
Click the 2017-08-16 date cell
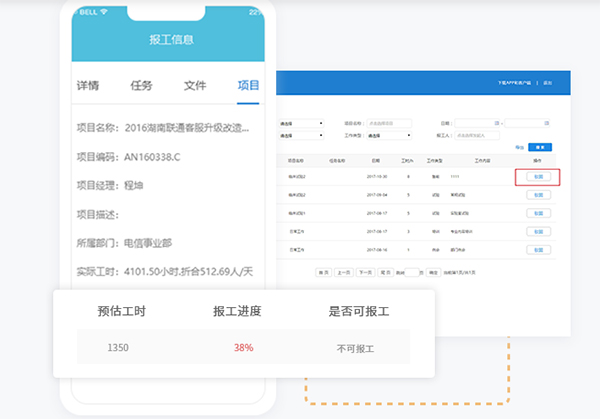(377, 250)
